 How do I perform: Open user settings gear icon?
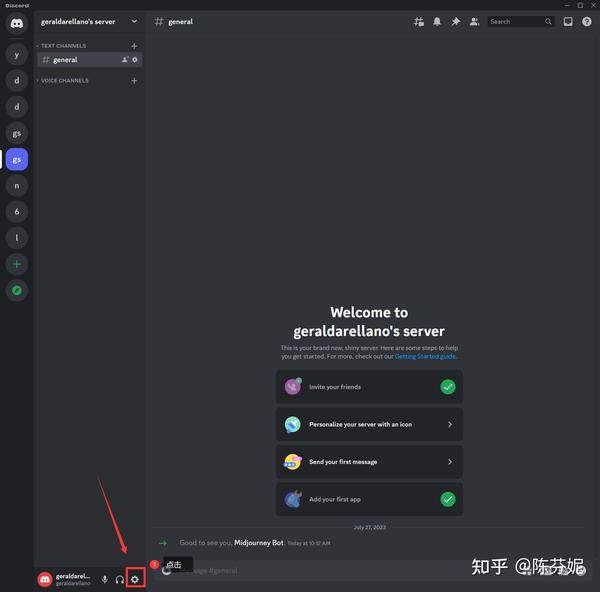tap(135, 579)
